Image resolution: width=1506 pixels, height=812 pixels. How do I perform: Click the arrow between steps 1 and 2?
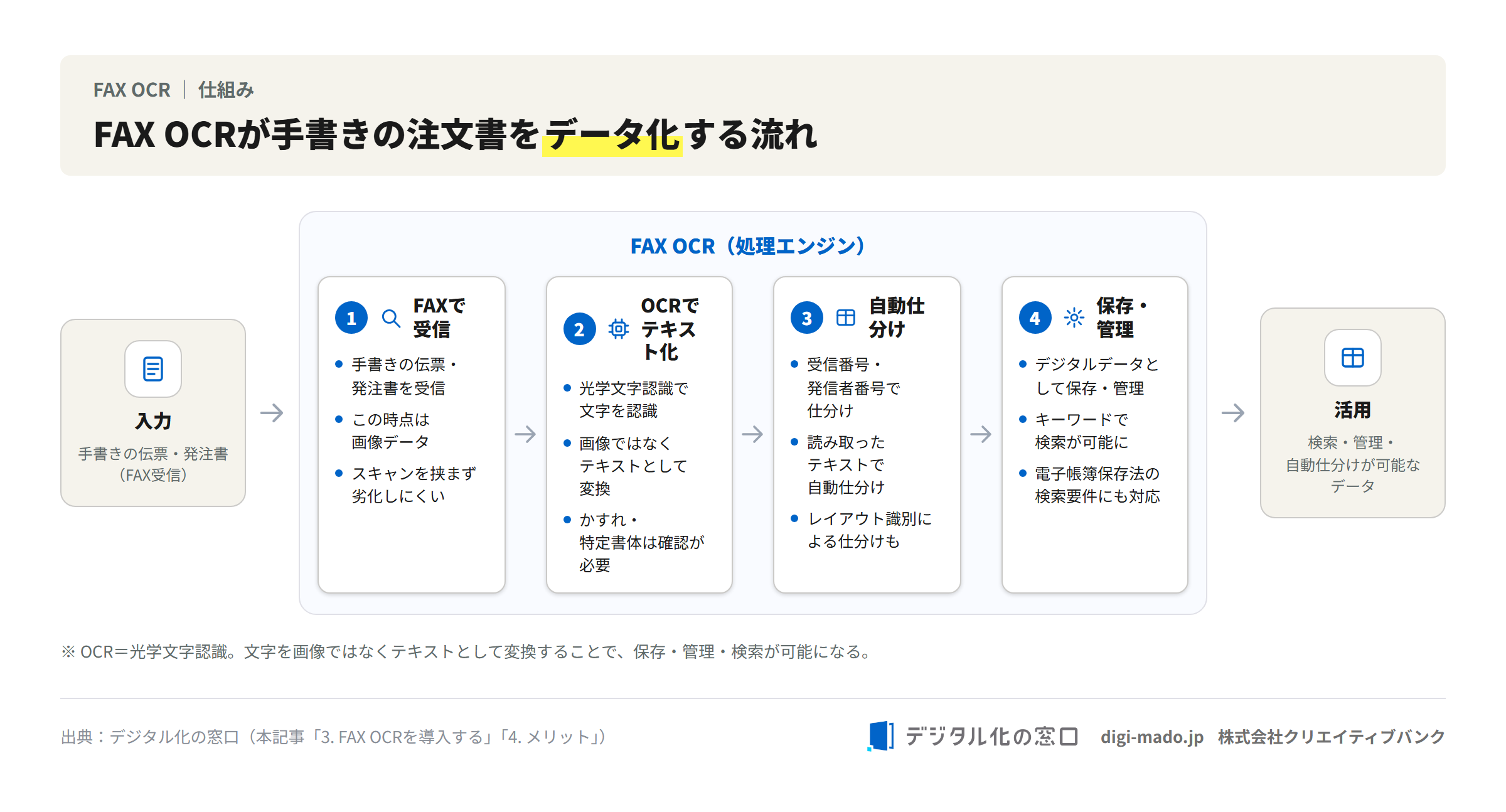[525, 434]
